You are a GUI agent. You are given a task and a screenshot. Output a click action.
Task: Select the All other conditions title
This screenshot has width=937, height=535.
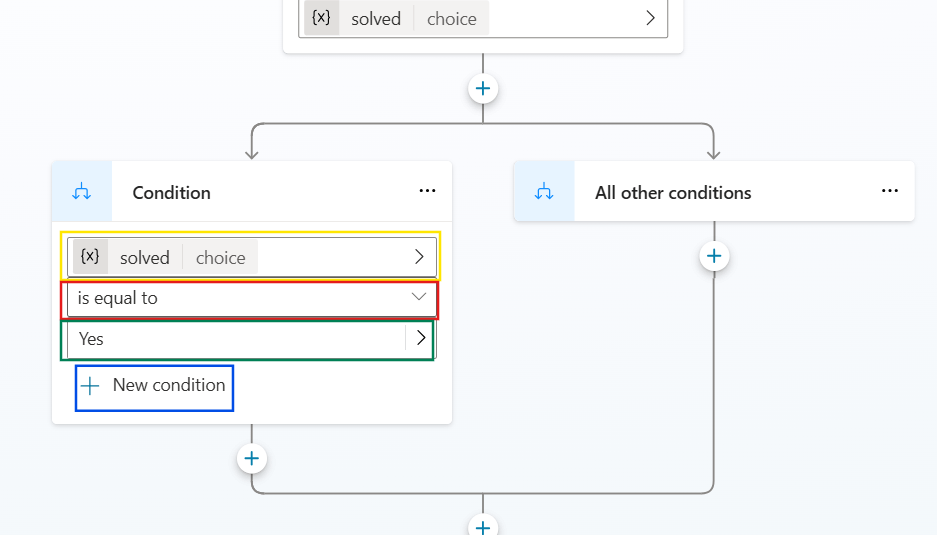[673, 192]
